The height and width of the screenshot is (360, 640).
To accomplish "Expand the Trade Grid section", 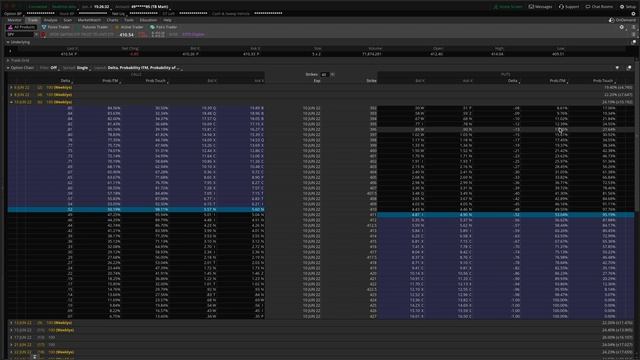I will [x=8, y=60].
